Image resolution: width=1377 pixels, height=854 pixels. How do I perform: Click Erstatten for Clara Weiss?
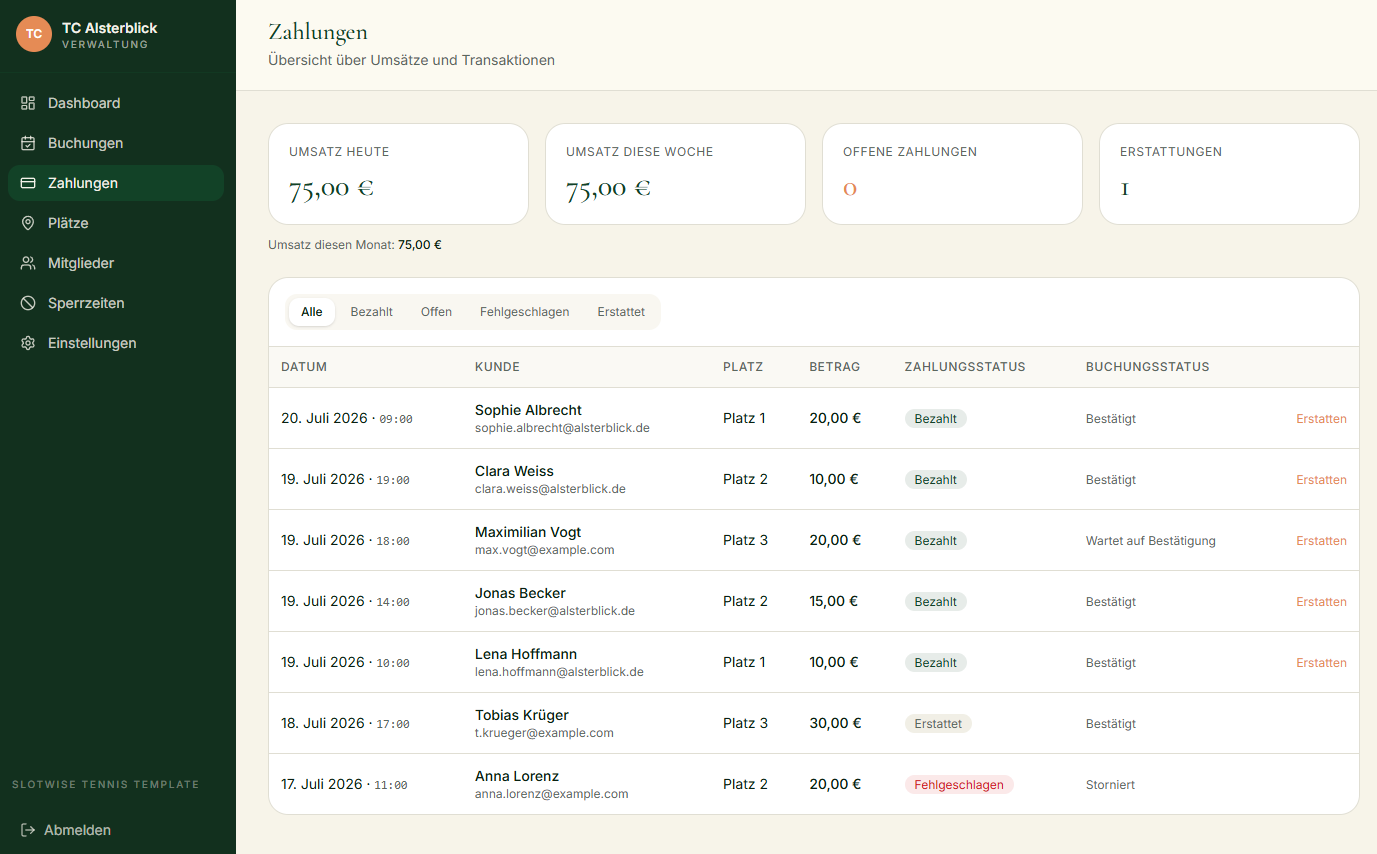pos(1321,480)
